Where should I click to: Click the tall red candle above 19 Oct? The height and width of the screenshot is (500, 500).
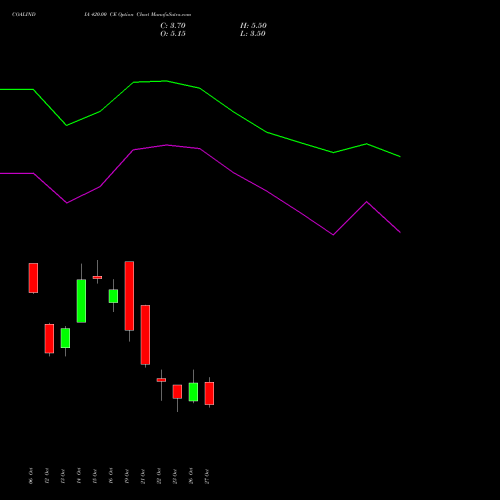click(x=129, y=296)
